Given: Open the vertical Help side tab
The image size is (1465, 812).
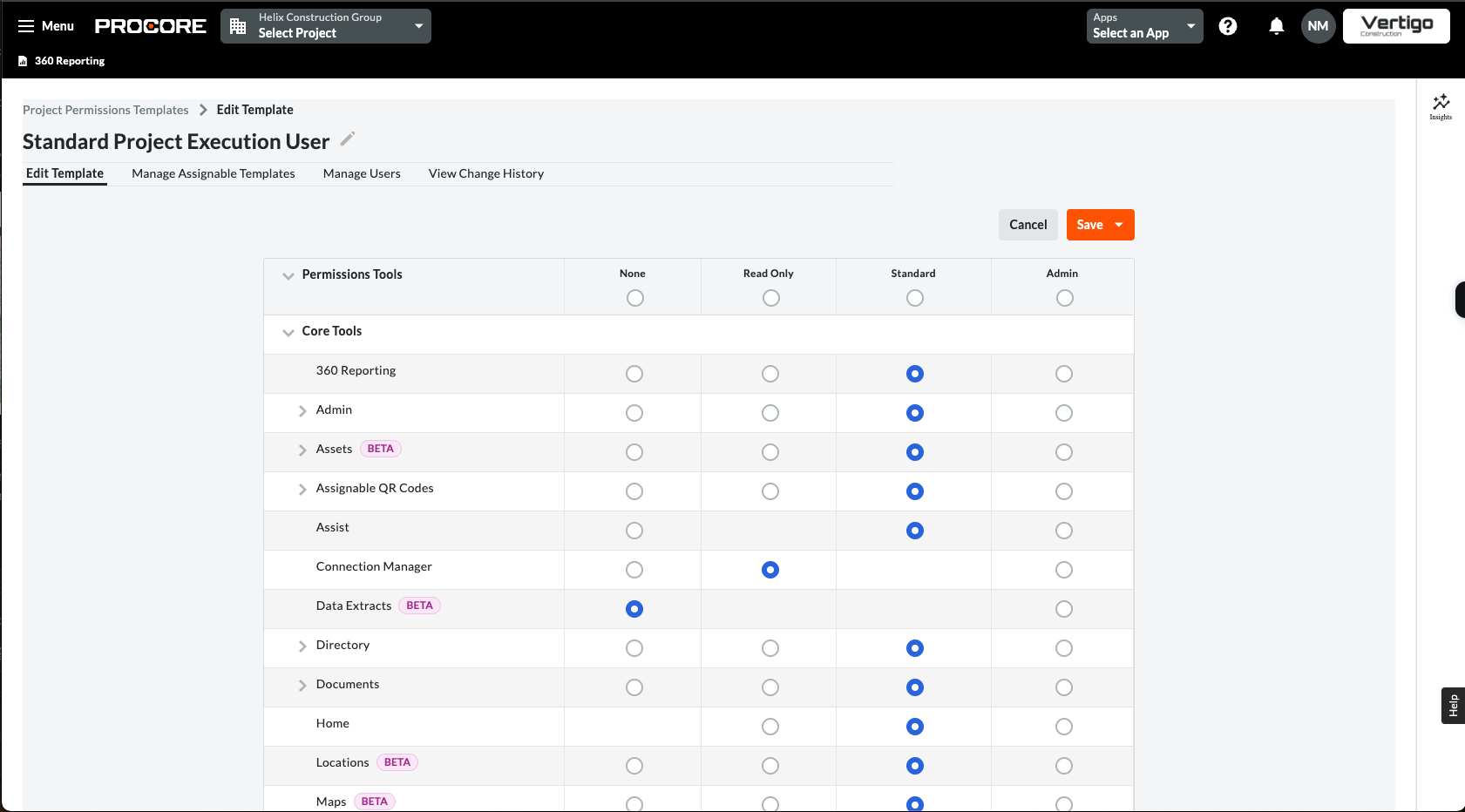Looking at the screenshot, I should 1453,706.
